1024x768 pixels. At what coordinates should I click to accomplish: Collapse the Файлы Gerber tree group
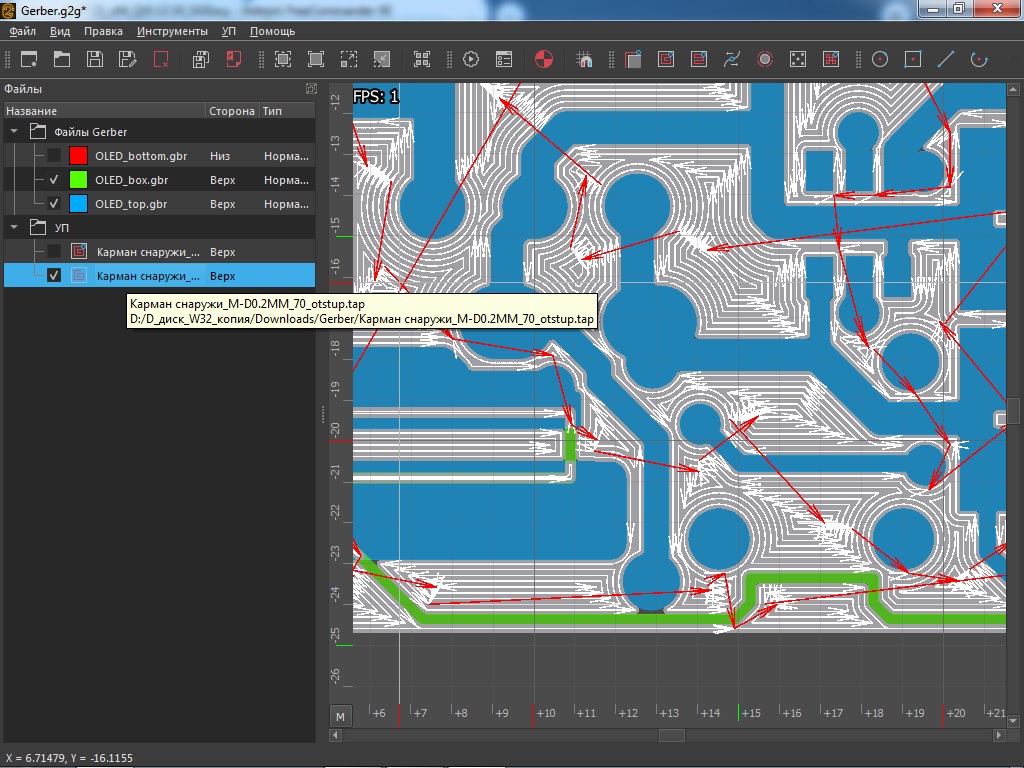point(15,132)
